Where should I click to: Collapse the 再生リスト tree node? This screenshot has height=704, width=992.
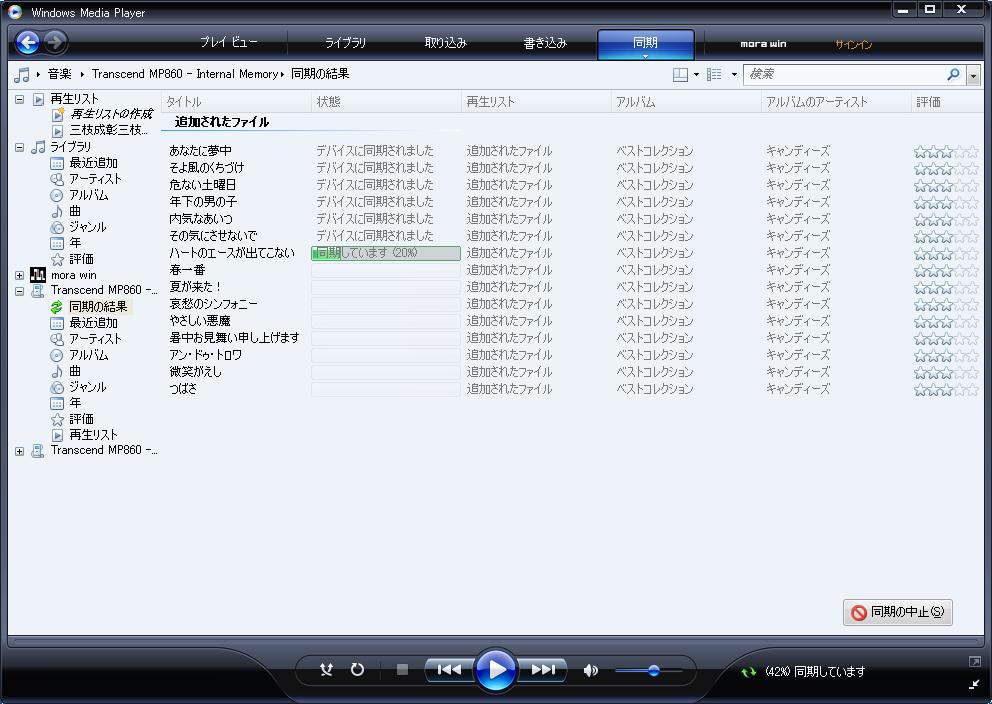[x=20, y=99]
